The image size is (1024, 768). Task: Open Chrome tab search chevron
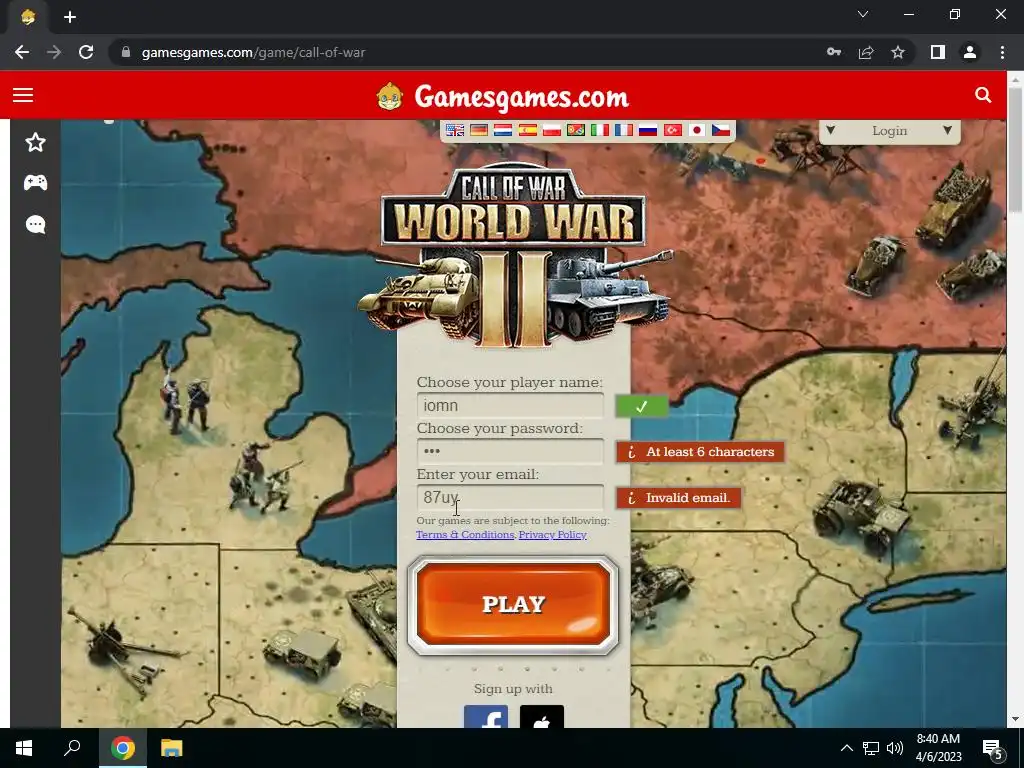[x=863, y=14]
